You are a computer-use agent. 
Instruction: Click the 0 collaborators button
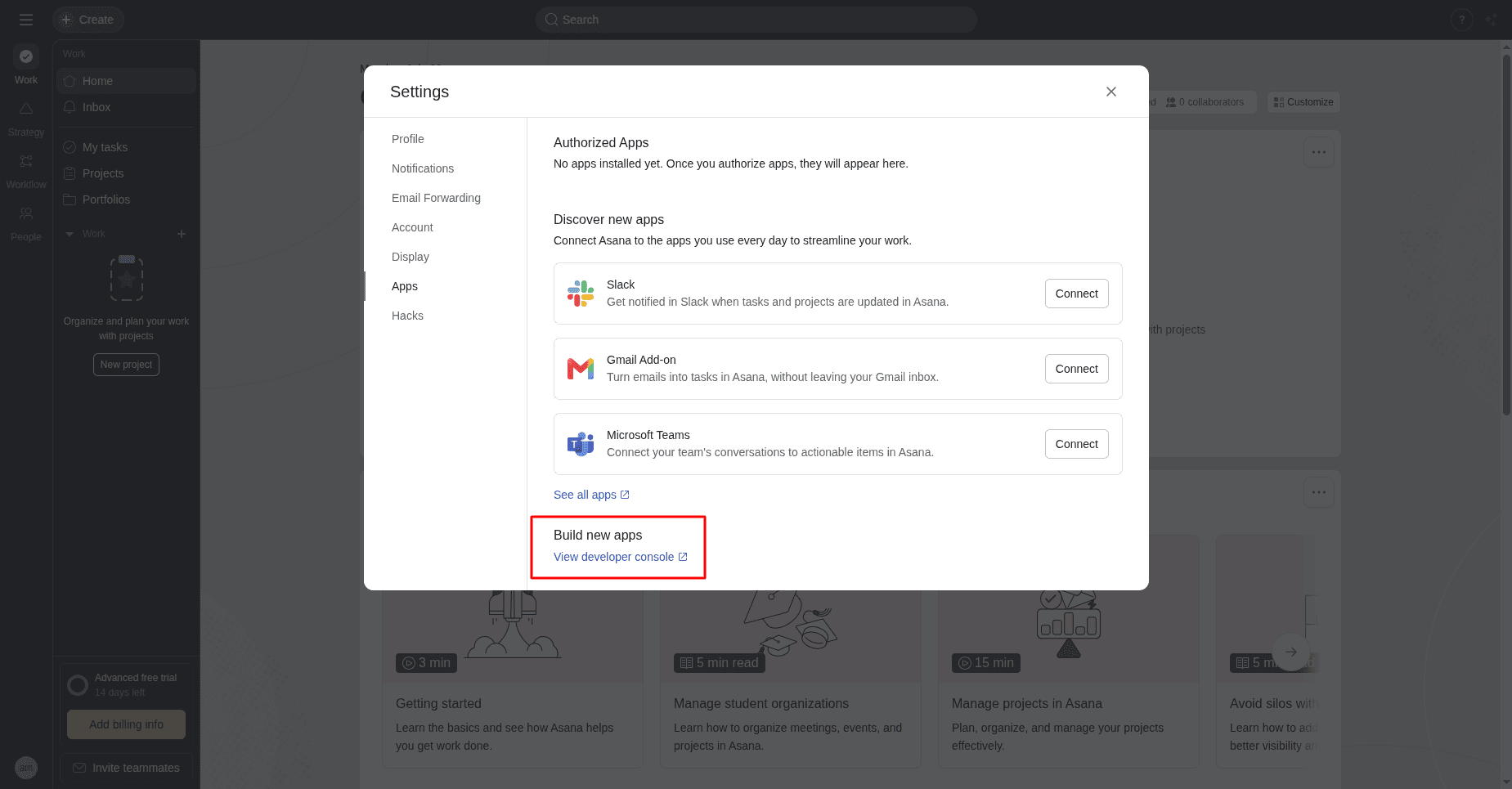tap(1205, 102)
